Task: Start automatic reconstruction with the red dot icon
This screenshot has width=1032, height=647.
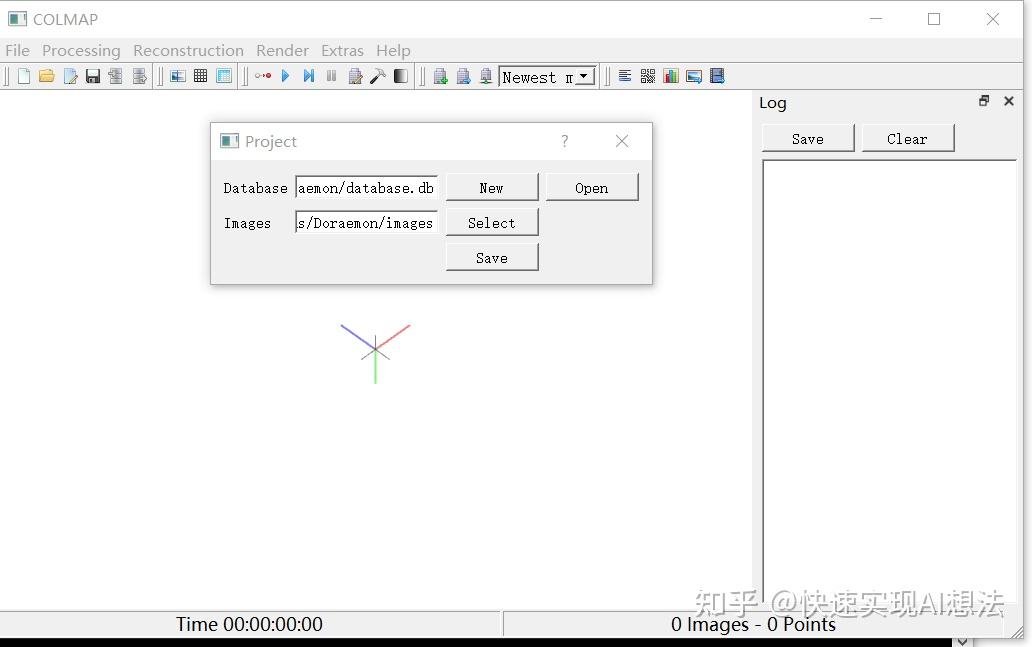Action: (263, 75)
